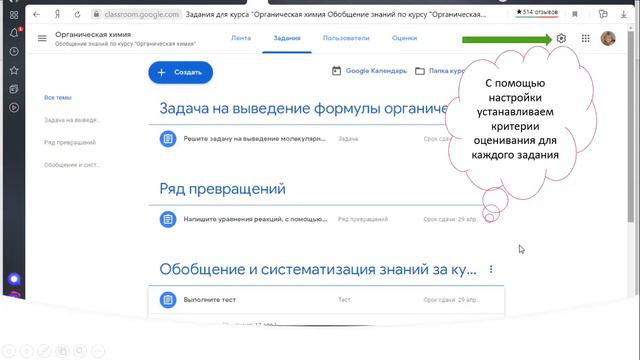The width and height of the screenshot is (640, 360).
Task: Open assignment Решите задачу на выведение молекулярн...
Action: [255, 139]
